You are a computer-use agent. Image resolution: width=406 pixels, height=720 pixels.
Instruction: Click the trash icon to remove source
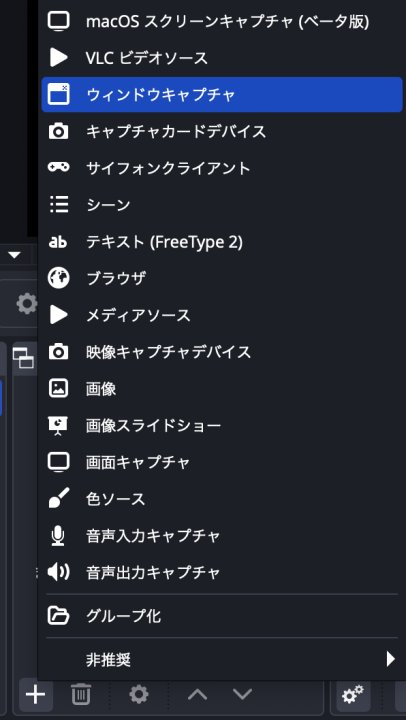81,694
